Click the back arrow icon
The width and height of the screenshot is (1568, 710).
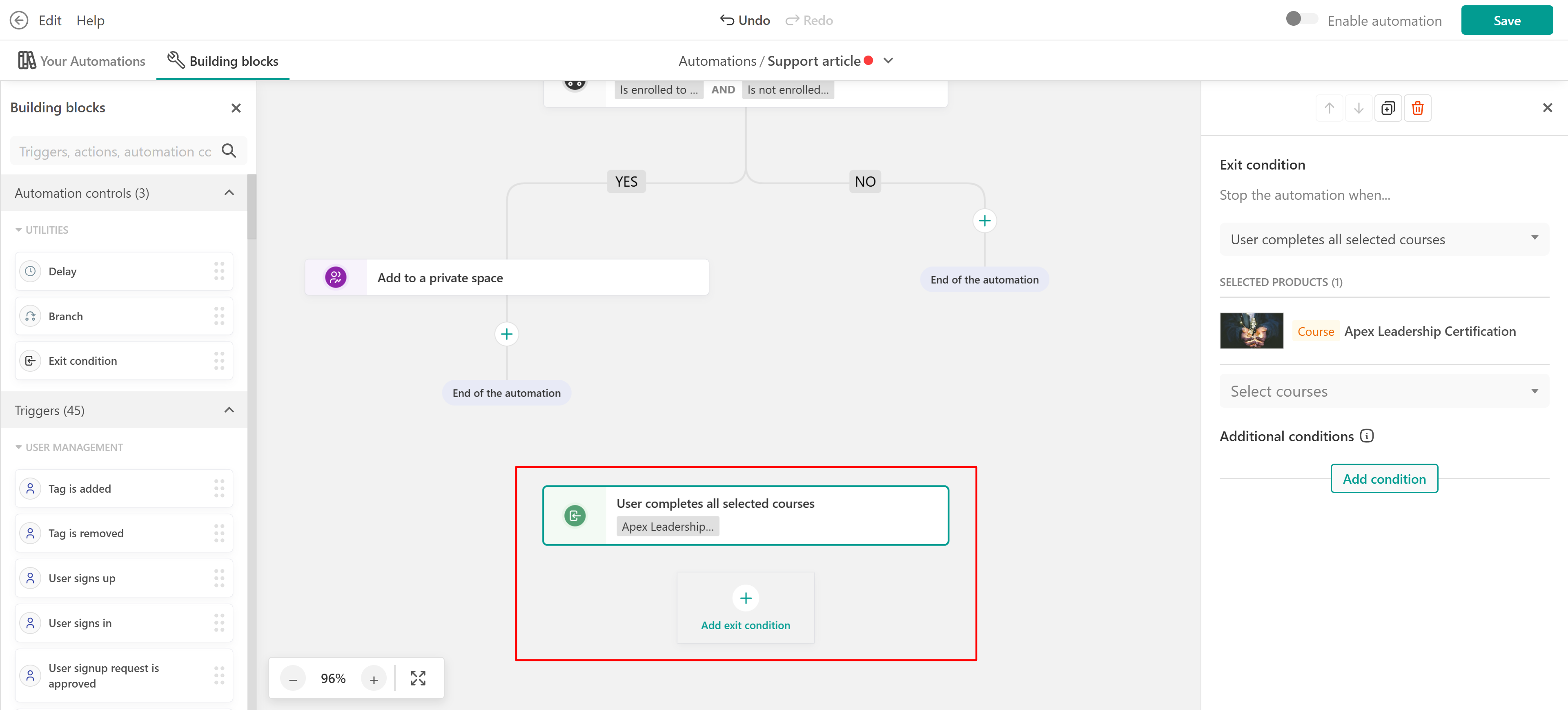tap(19, 21)
